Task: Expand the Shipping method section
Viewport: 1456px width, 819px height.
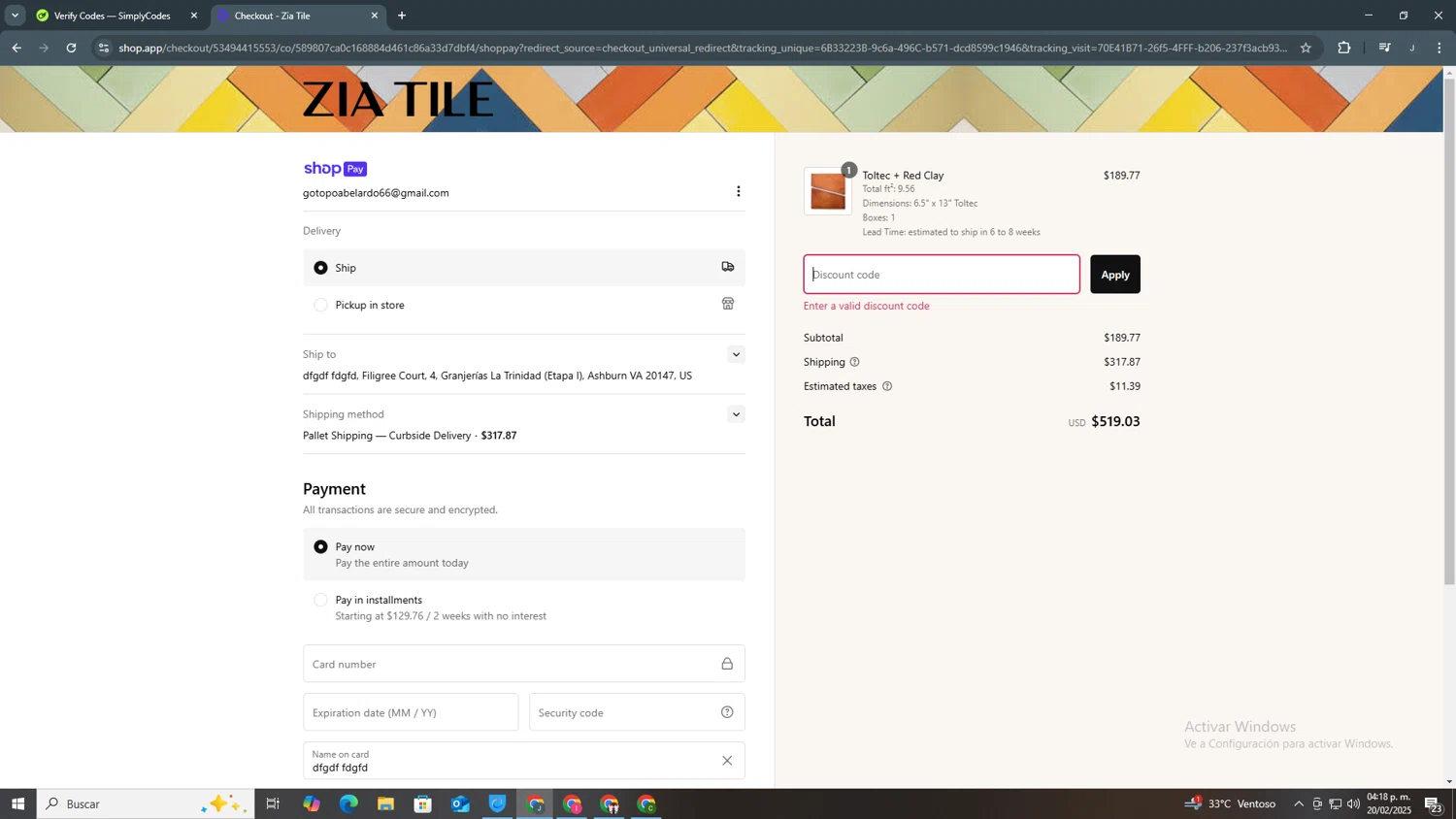Action: click(x=736, y=414)
